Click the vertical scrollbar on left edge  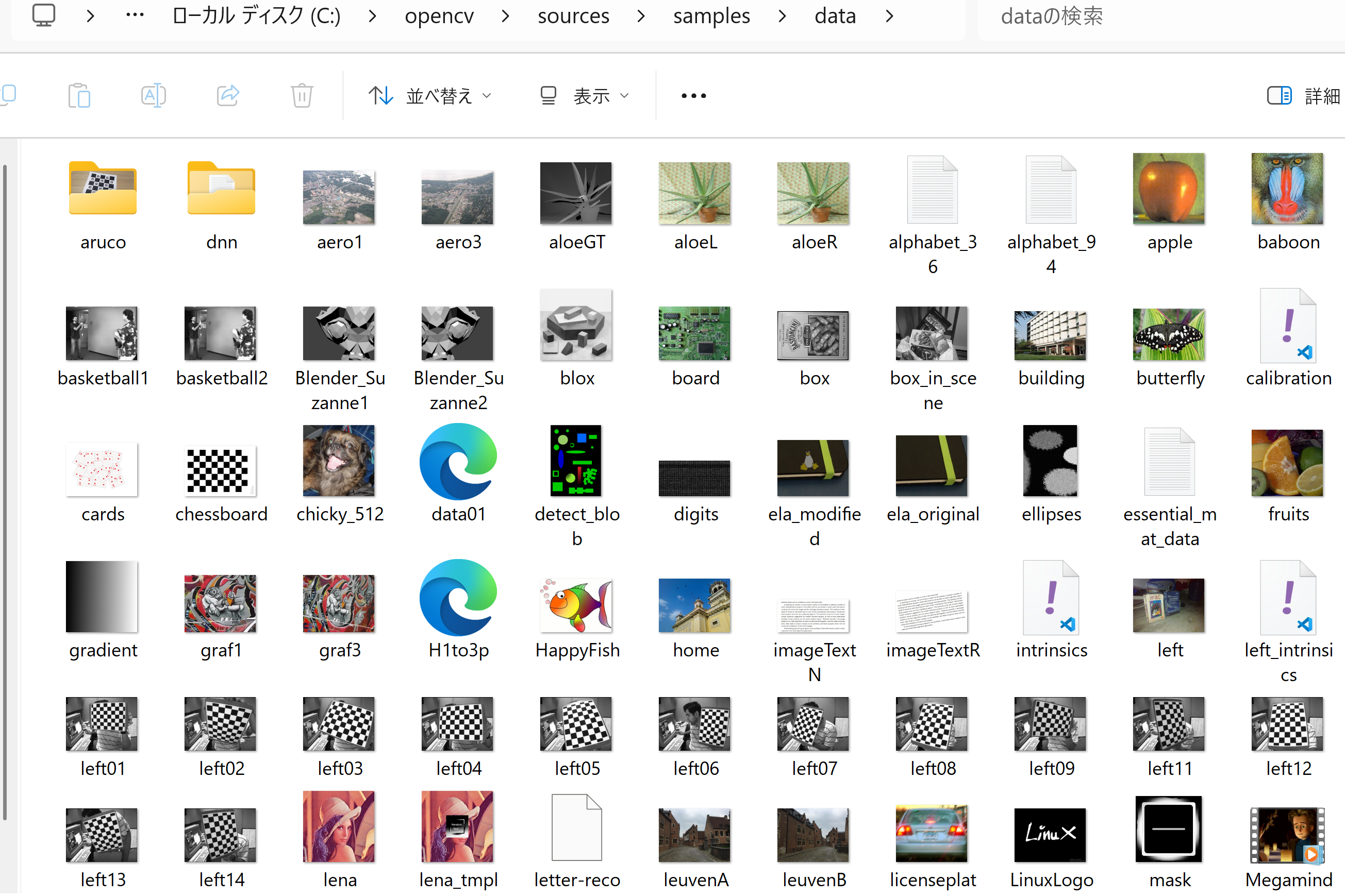[5, 492]
